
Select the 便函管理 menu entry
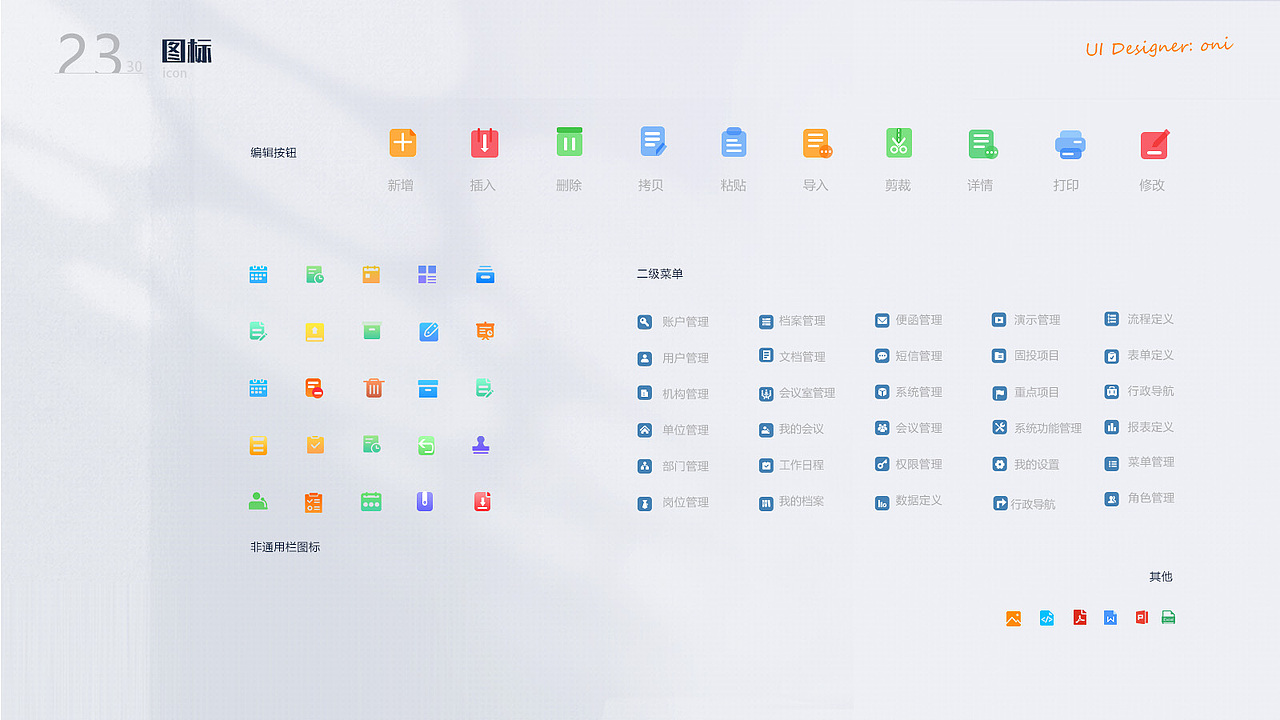pos(908,320)
